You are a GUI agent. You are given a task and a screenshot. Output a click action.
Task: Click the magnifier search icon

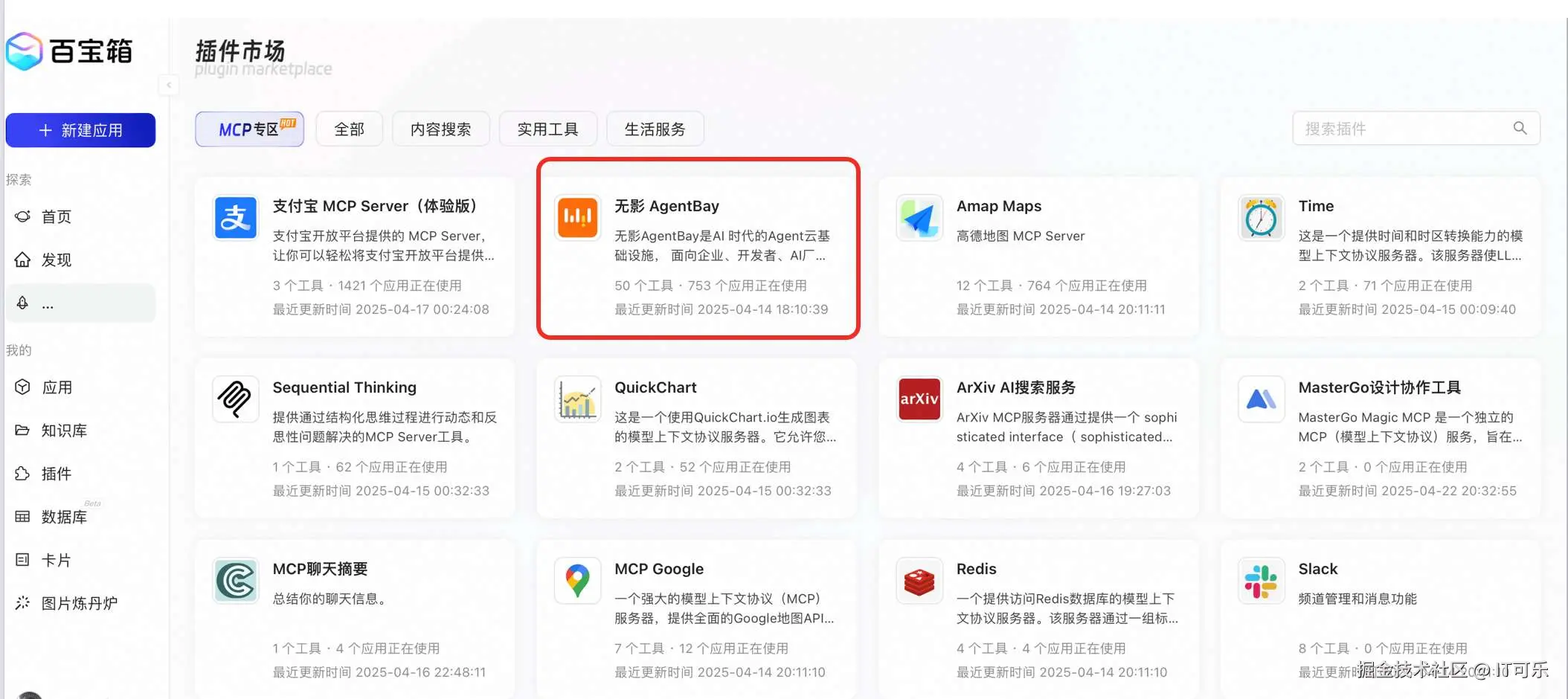(1520, 128)
